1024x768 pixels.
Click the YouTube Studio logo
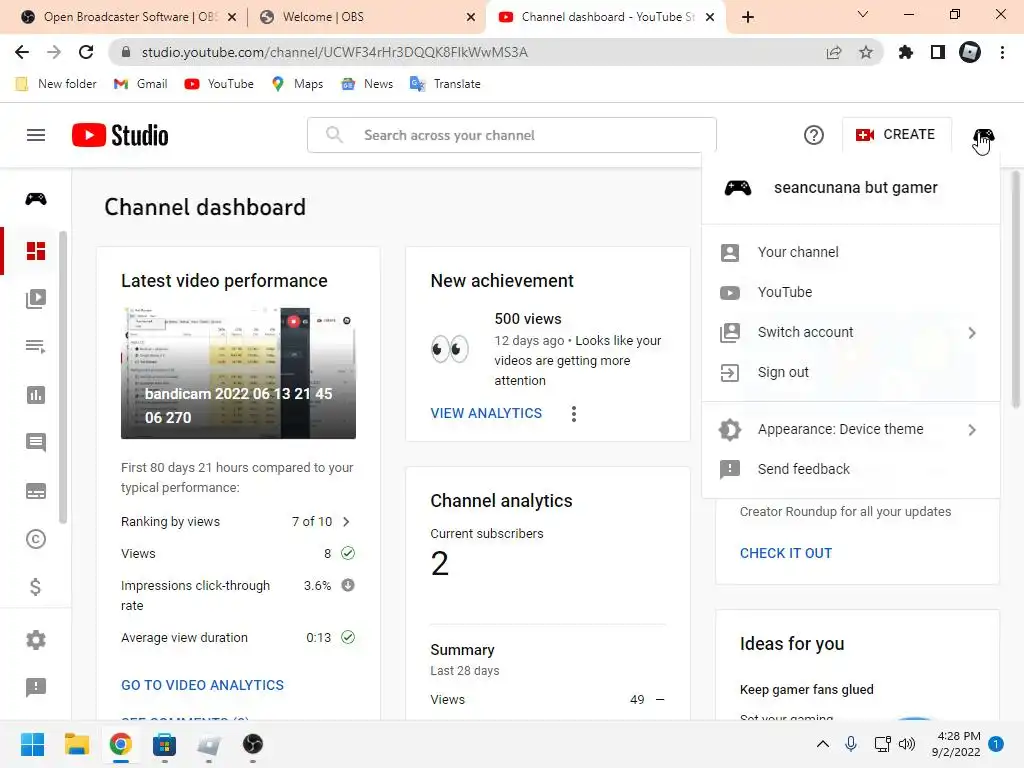pyautogui.click(x=120, y=135)
